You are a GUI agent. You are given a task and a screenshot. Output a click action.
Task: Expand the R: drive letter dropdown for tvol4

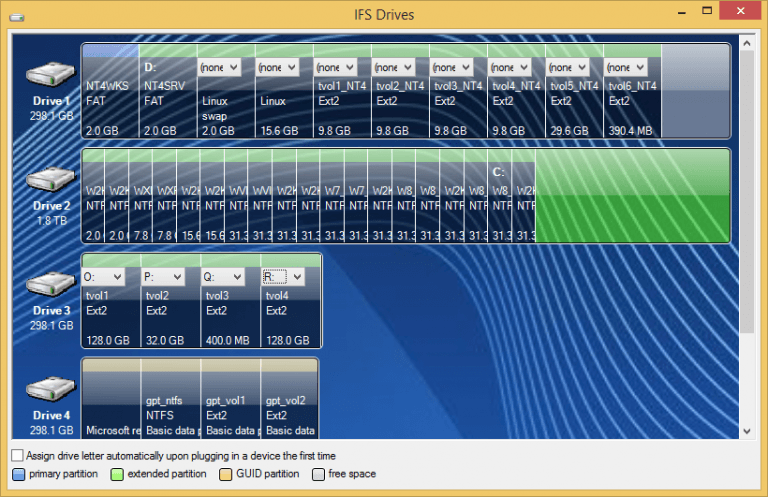point(282,277)
